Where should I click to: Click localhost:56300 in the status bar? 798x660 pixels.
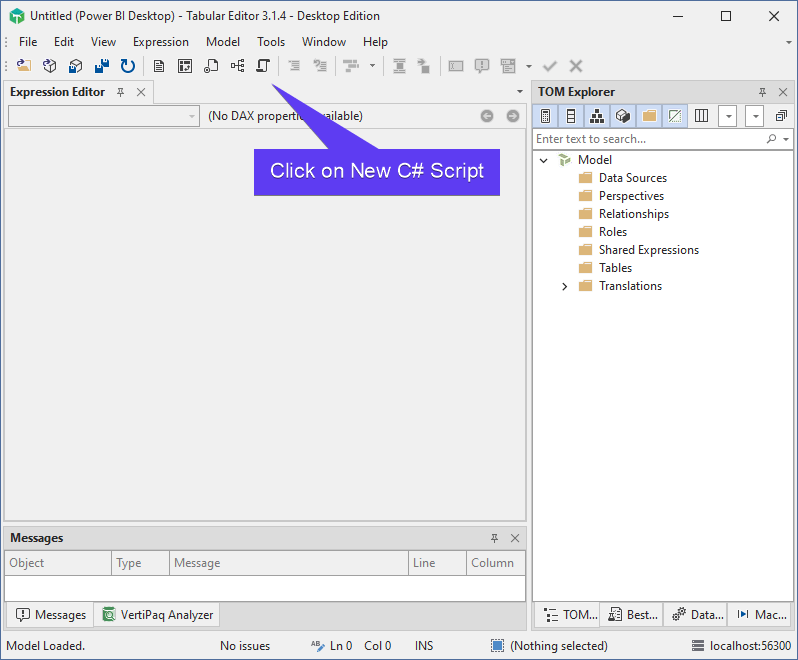coord(742,646)
